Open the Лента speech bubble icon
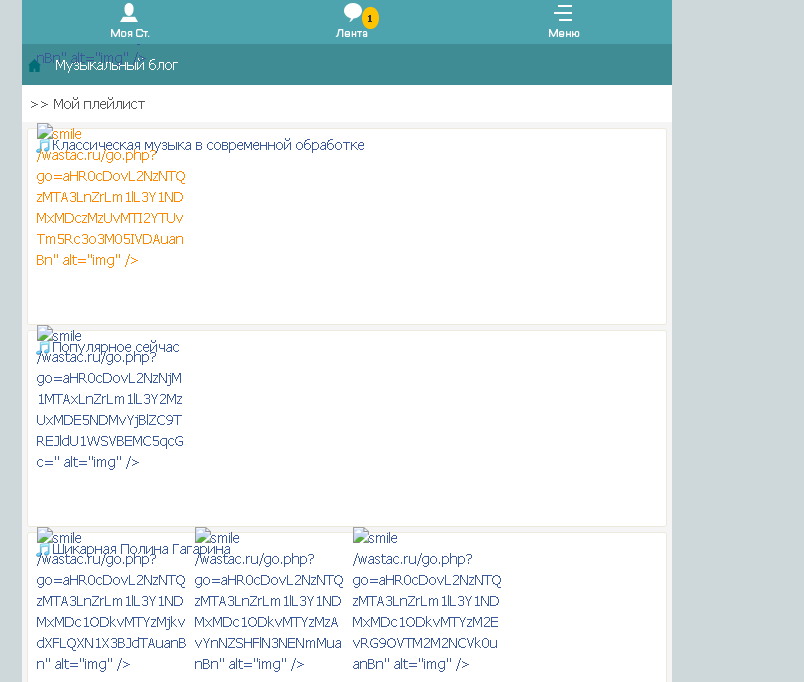804x682 pixels. pyautogui.click(x=352, y=12)
